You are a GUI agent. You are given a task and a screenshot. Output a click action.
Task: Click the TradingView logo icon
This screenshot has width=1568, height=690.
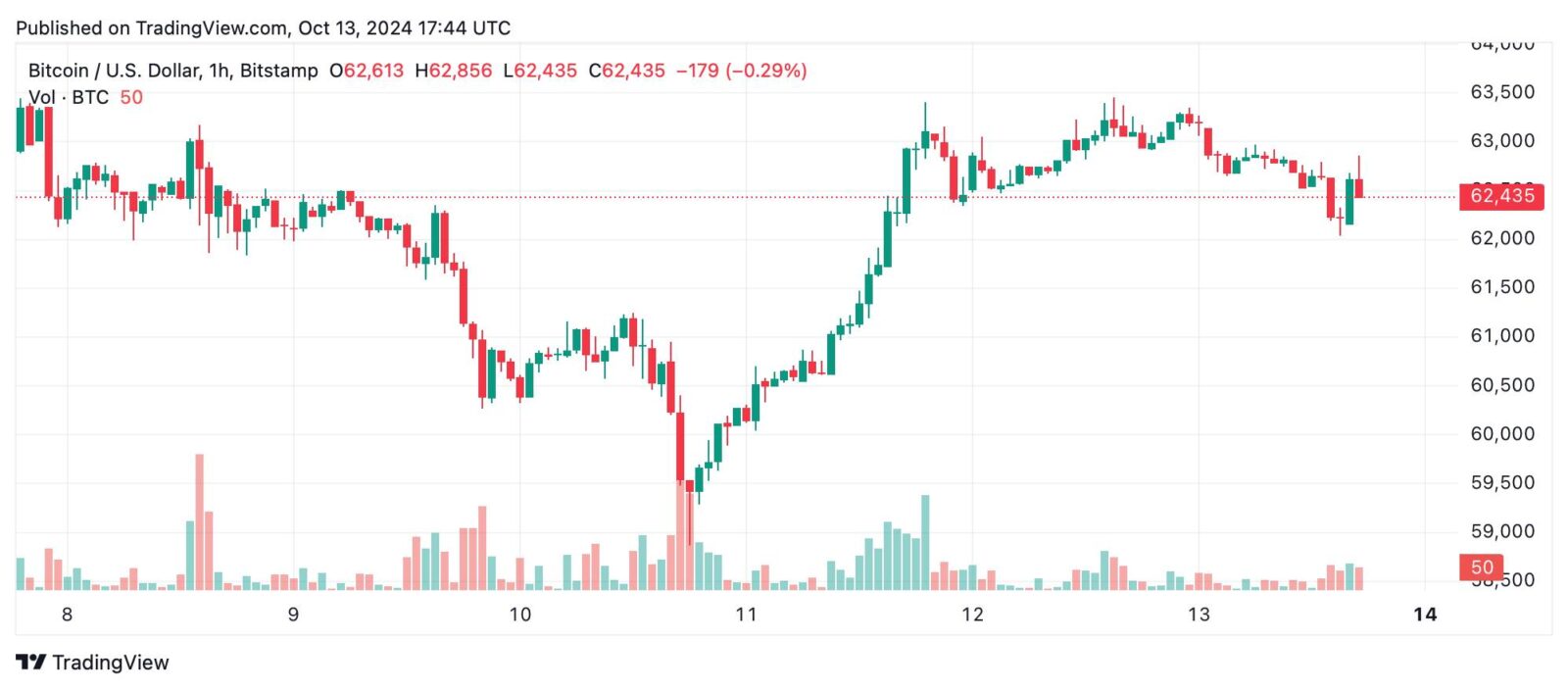30,663
